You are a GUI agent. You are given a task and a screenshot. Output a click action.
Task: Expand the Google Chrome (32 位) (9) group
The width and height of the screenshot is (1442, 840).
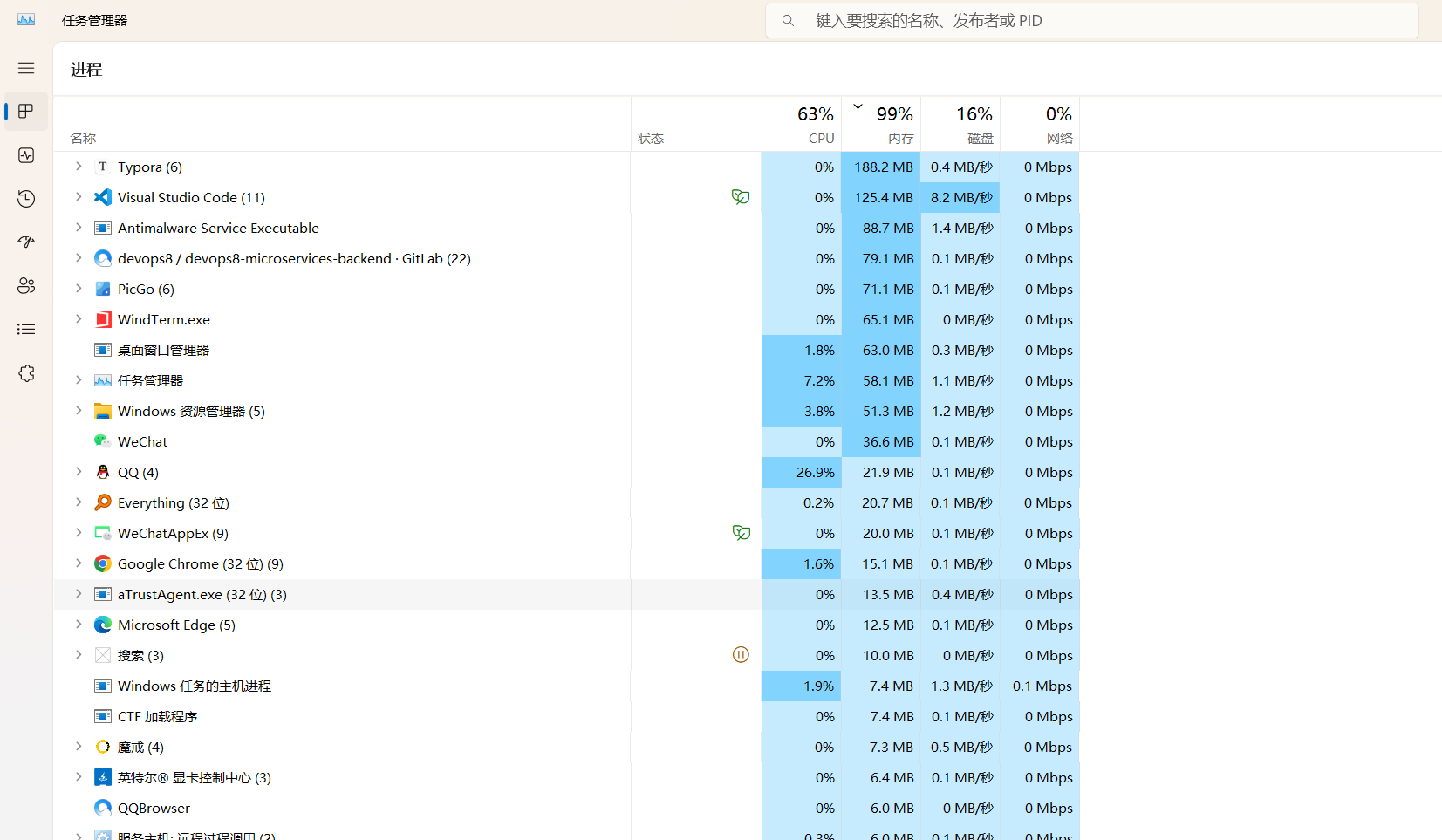coord(79,563)
